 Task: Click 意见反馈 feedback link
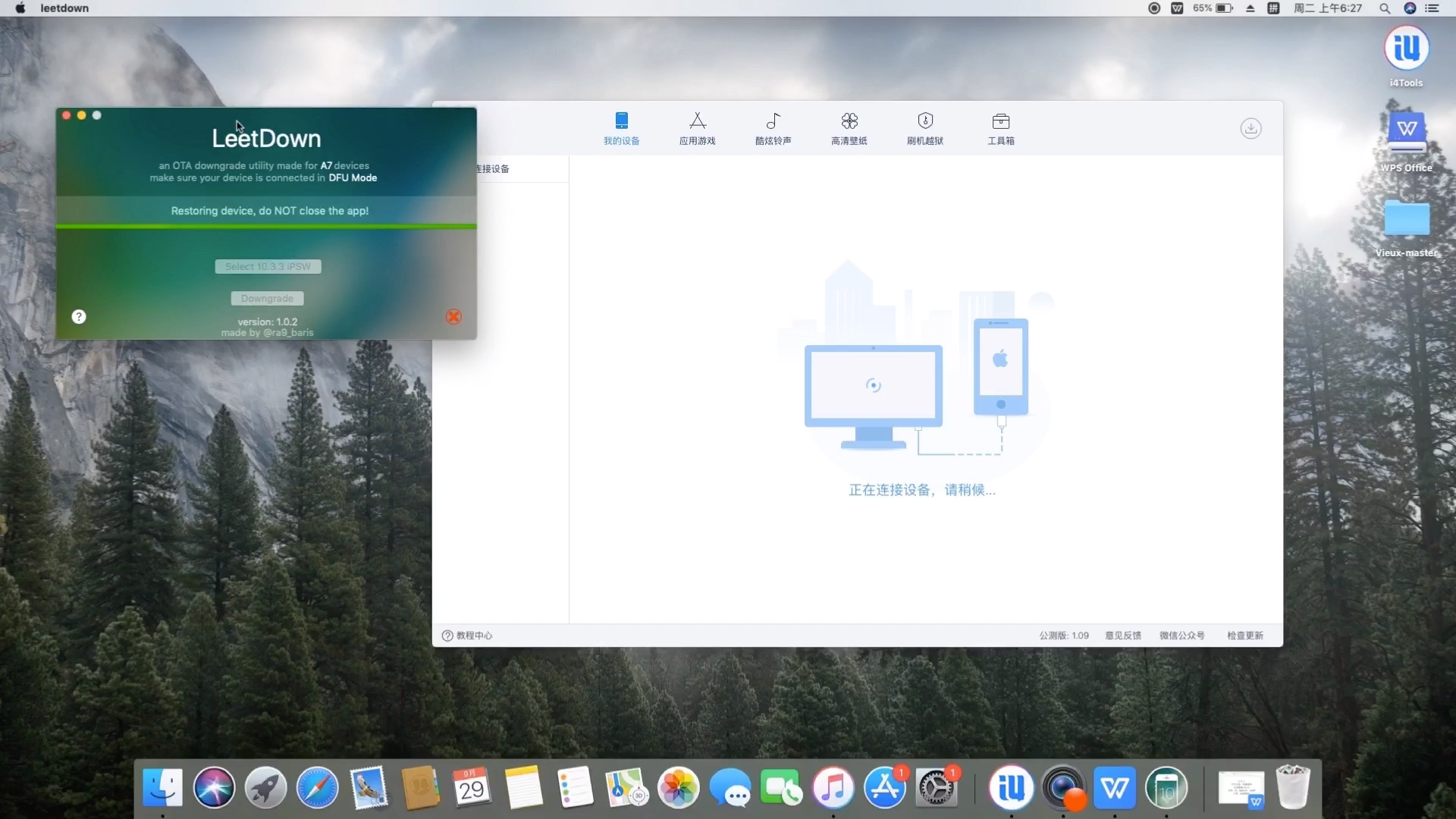[x=1123, y=635]
